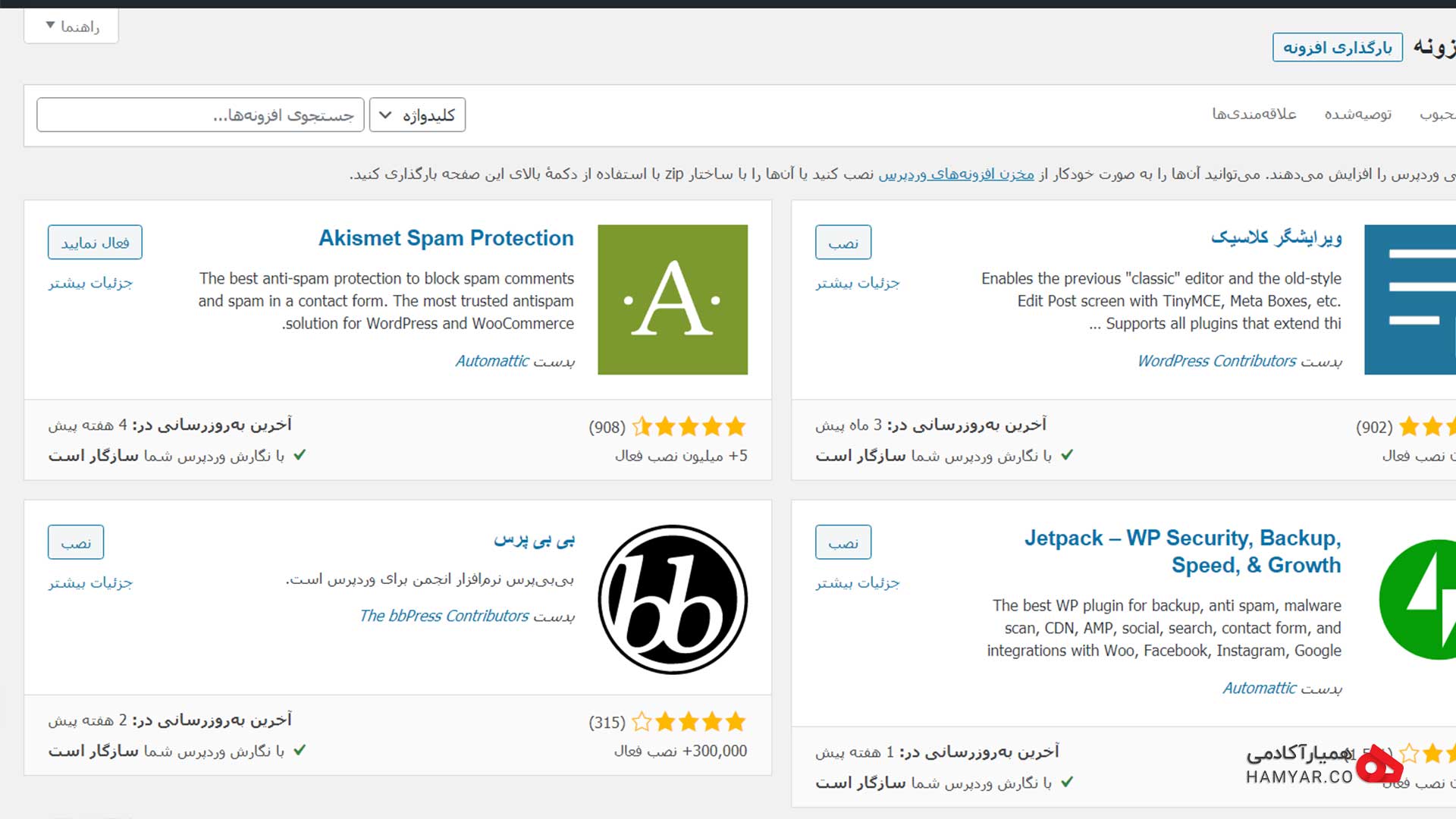The height and width of the screenshot is (819, 1456).
Task: Install the Jetpack plugin
Action: (x=843, y=542)
